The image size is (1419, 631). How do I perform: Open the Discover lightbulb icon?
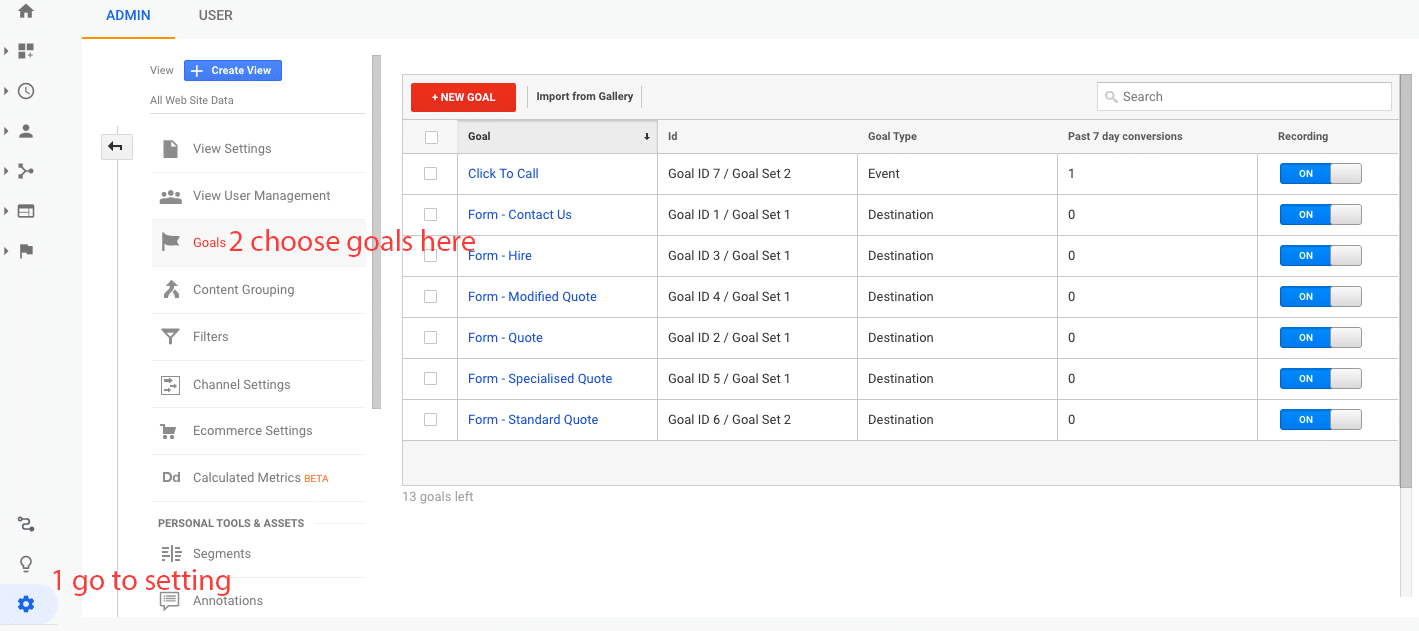[x=26, y=564]
